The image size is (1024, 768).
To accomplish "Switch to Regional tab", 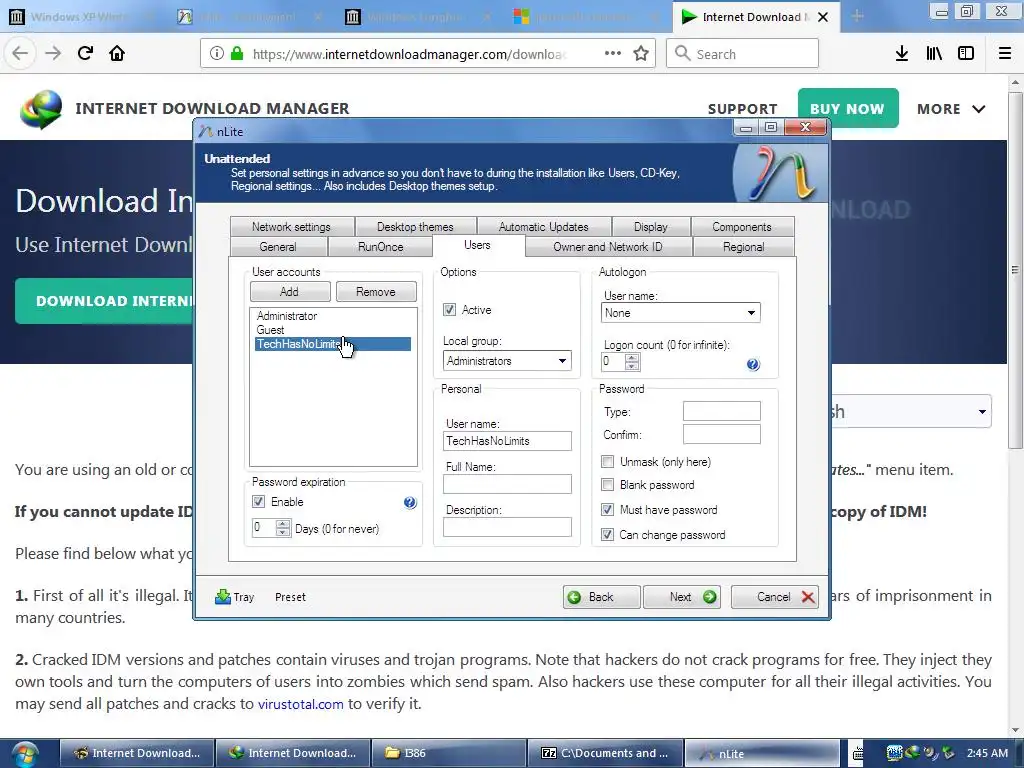I will (743, 247).
